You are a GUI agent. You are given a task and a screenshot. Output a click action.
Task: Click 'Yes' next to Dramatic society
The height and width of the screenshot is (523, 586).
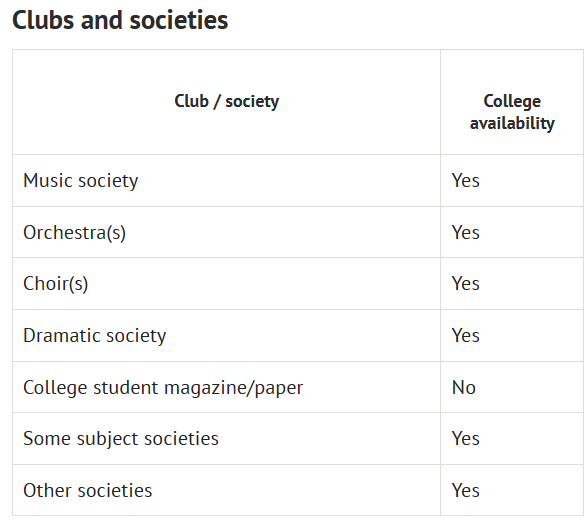465,336
